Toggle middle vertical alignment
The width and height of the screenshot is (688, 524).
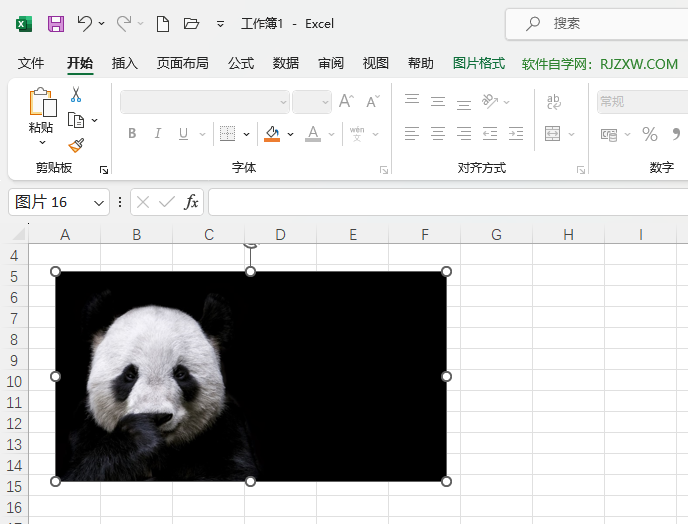click(x=437, y=101)
